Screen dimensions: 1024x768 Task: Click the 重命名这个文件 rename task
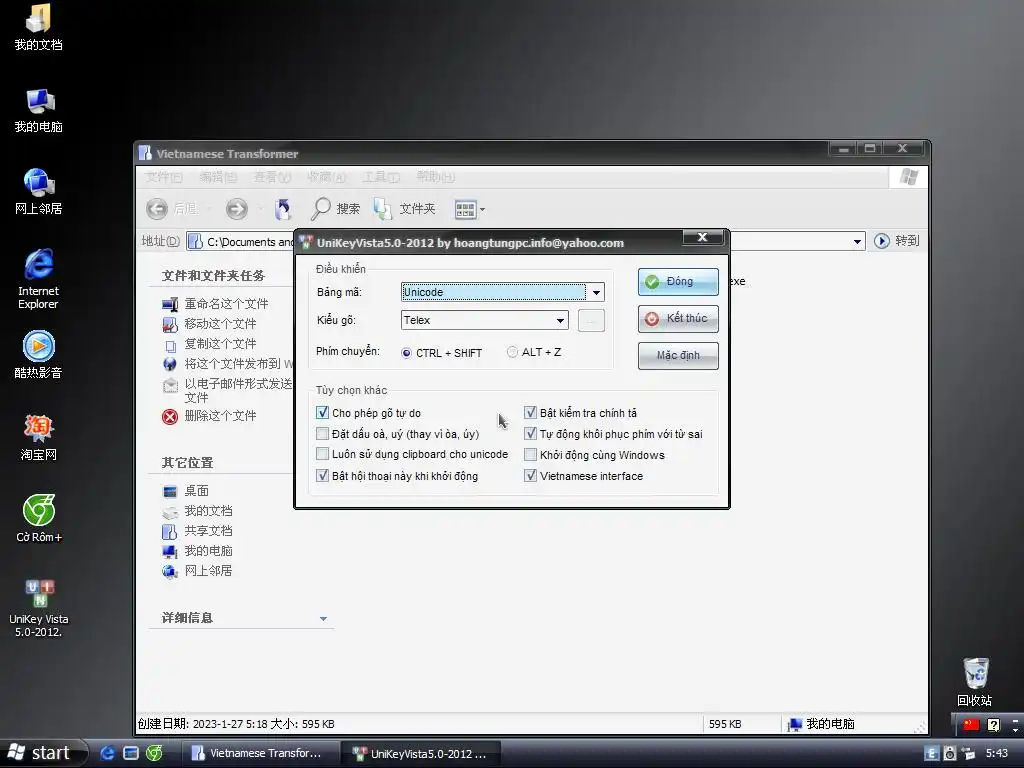click(x=216, y=304)
